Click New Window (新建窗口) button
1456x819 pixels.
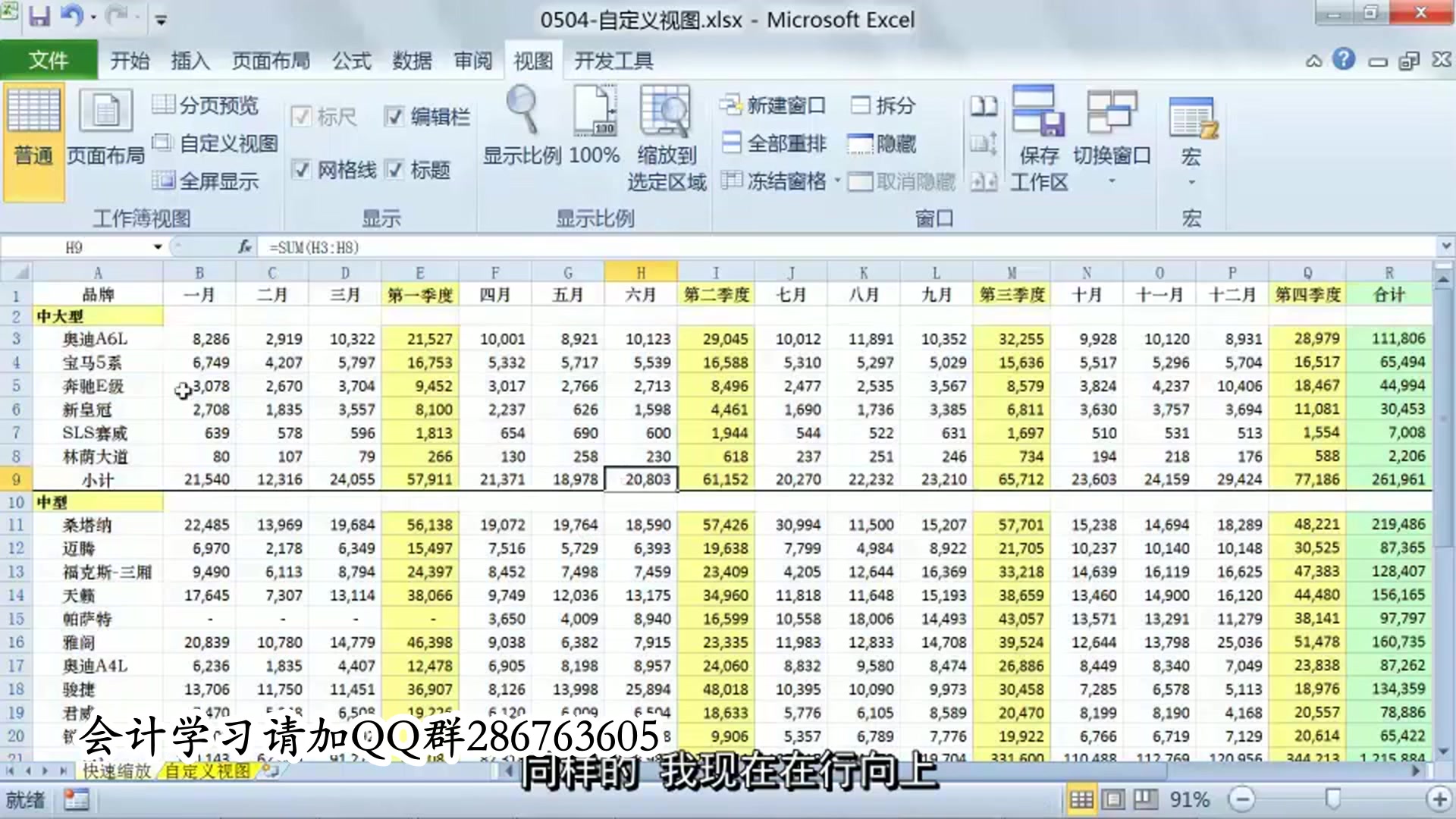pyautogui.click(x=773, y=105)
